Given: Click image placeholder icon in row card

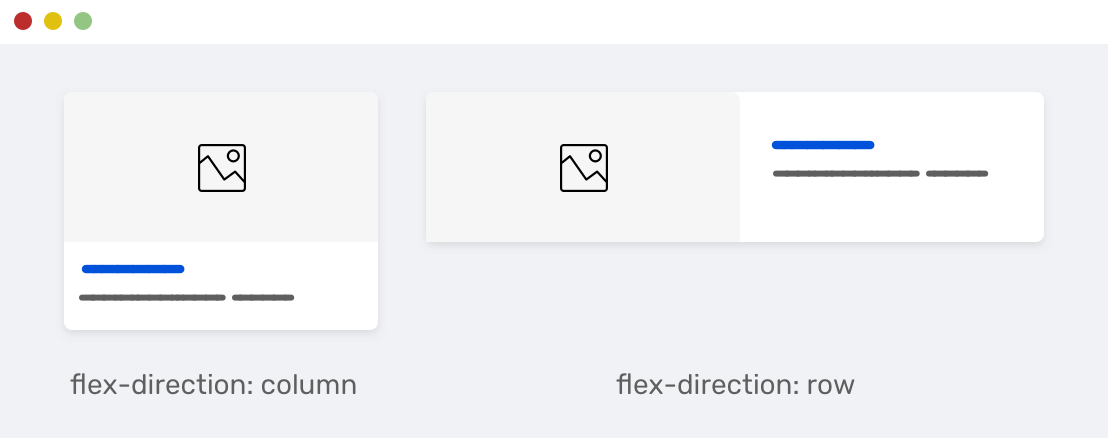Looking at the screenshot, I should pyautogui.click(x=583, y=168).
